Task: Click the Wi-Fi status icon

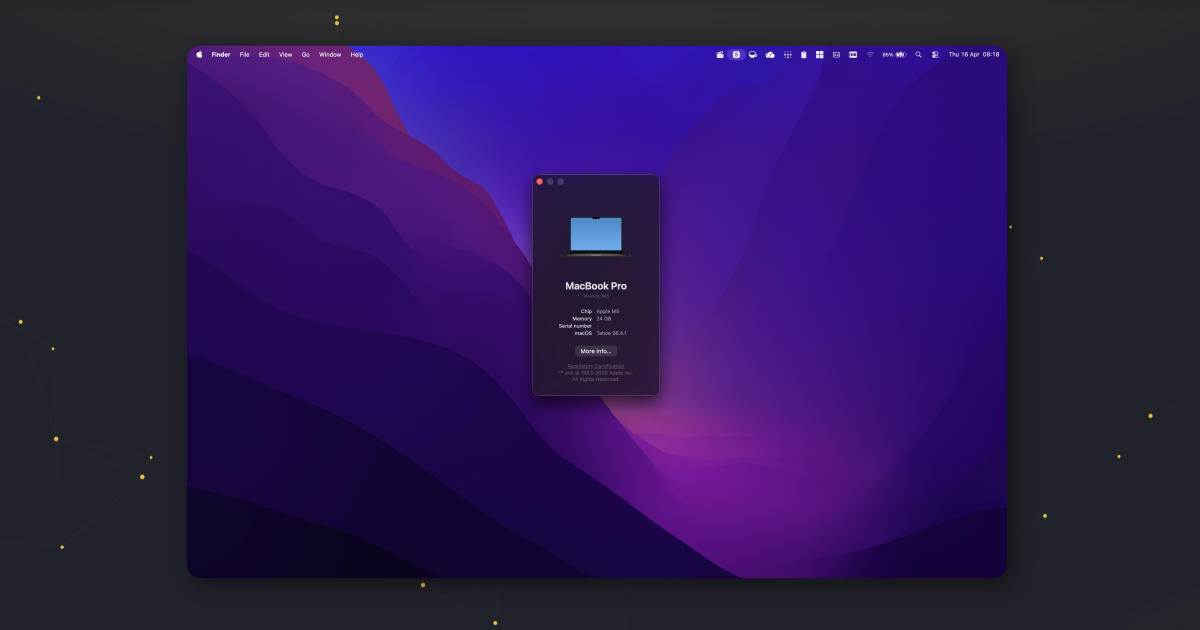Action: pos(870,55)
